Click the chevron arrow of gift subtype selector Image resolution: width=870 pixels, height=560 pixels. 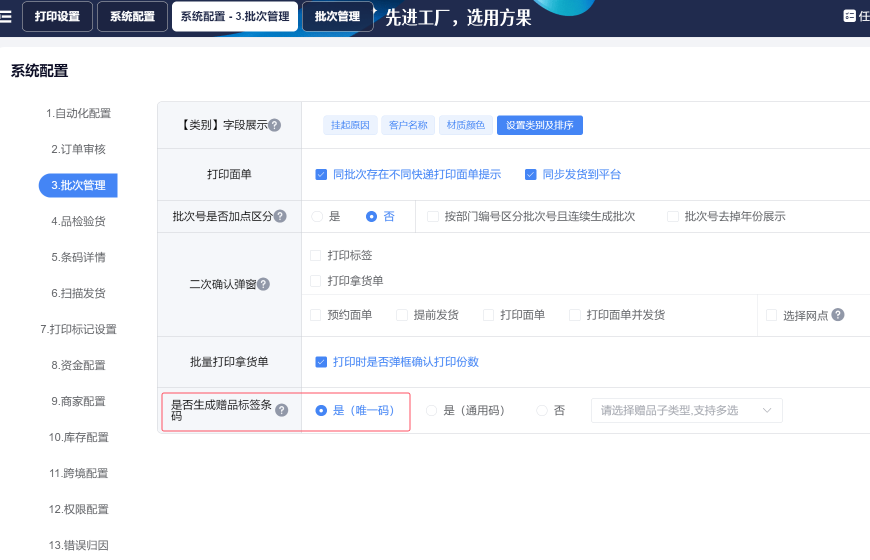click(767, 410)
